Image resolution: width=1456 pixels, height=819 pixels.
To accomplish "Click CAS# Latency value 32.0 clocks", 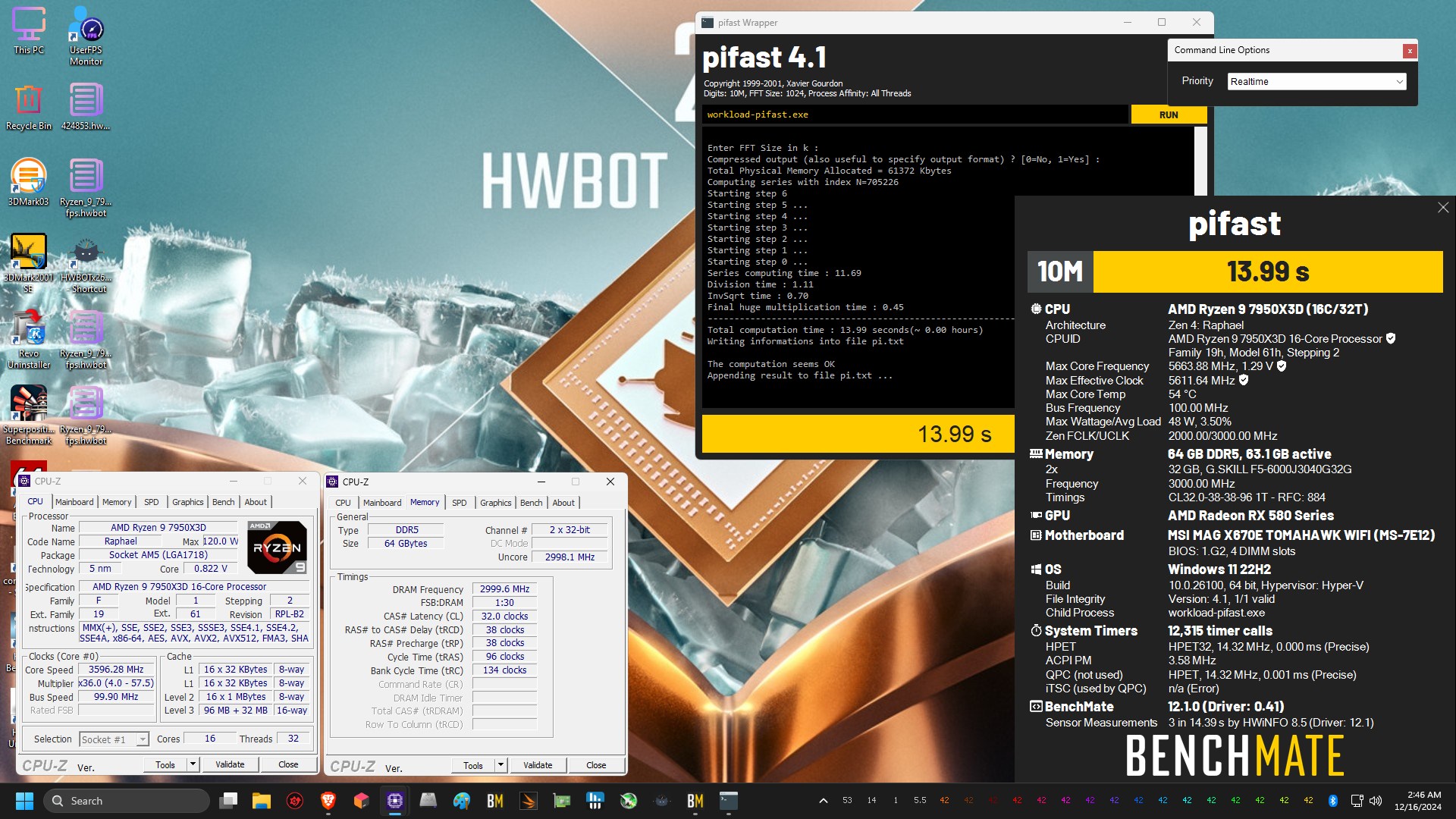I will pyautogui.click(x=504, y=617).
